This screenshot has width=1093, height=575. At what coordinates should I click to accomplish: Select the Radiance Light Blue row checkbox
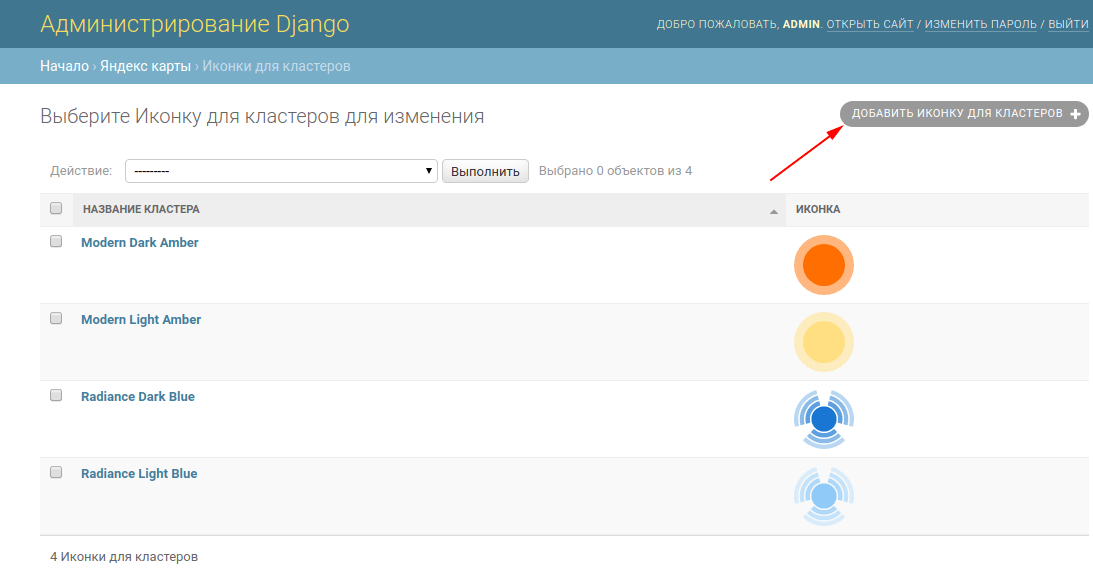[x=56, y=473]
